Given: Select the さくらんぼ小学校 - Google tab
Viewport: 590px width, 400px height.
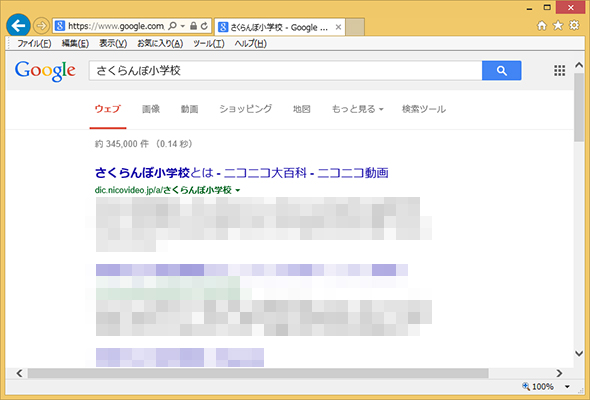Looking at the screenshot, I should [x=280, y=27].
